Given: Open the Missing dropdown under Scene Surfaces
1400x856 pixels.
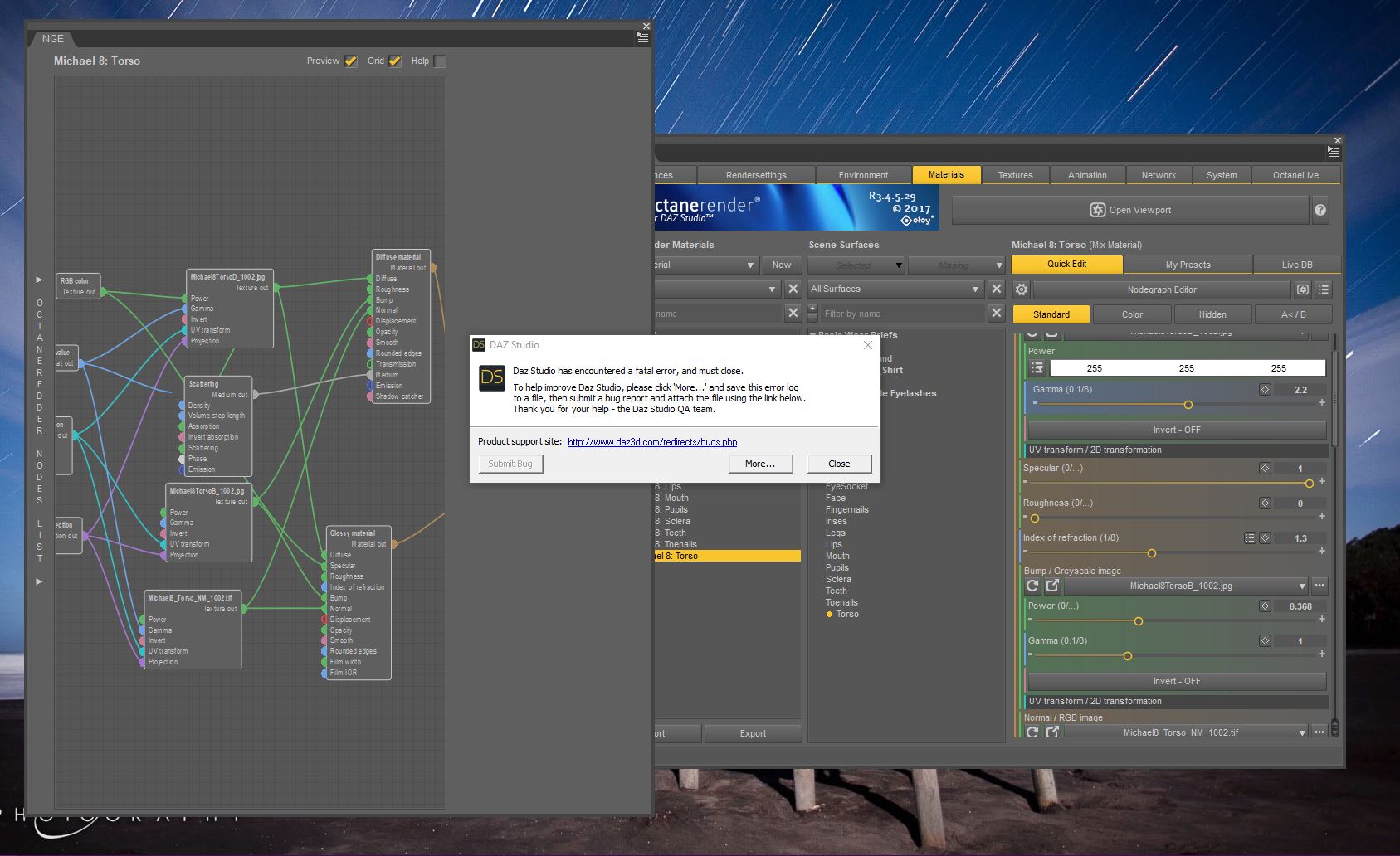Looking at the screenshot, I should point(956,265).
